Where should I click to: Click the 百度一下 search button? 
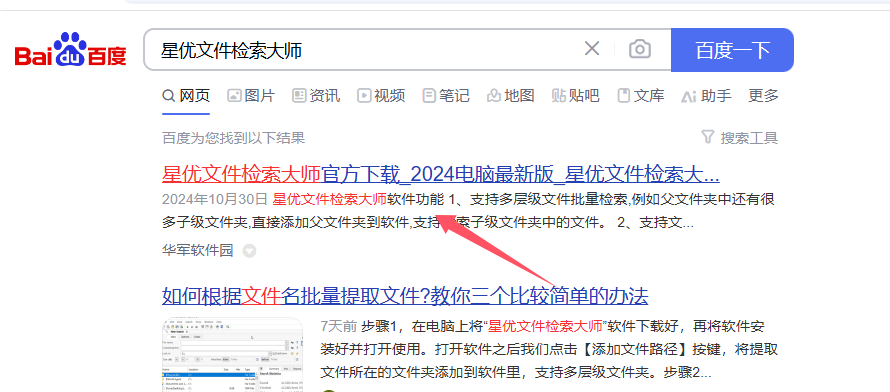click(732, 50)
